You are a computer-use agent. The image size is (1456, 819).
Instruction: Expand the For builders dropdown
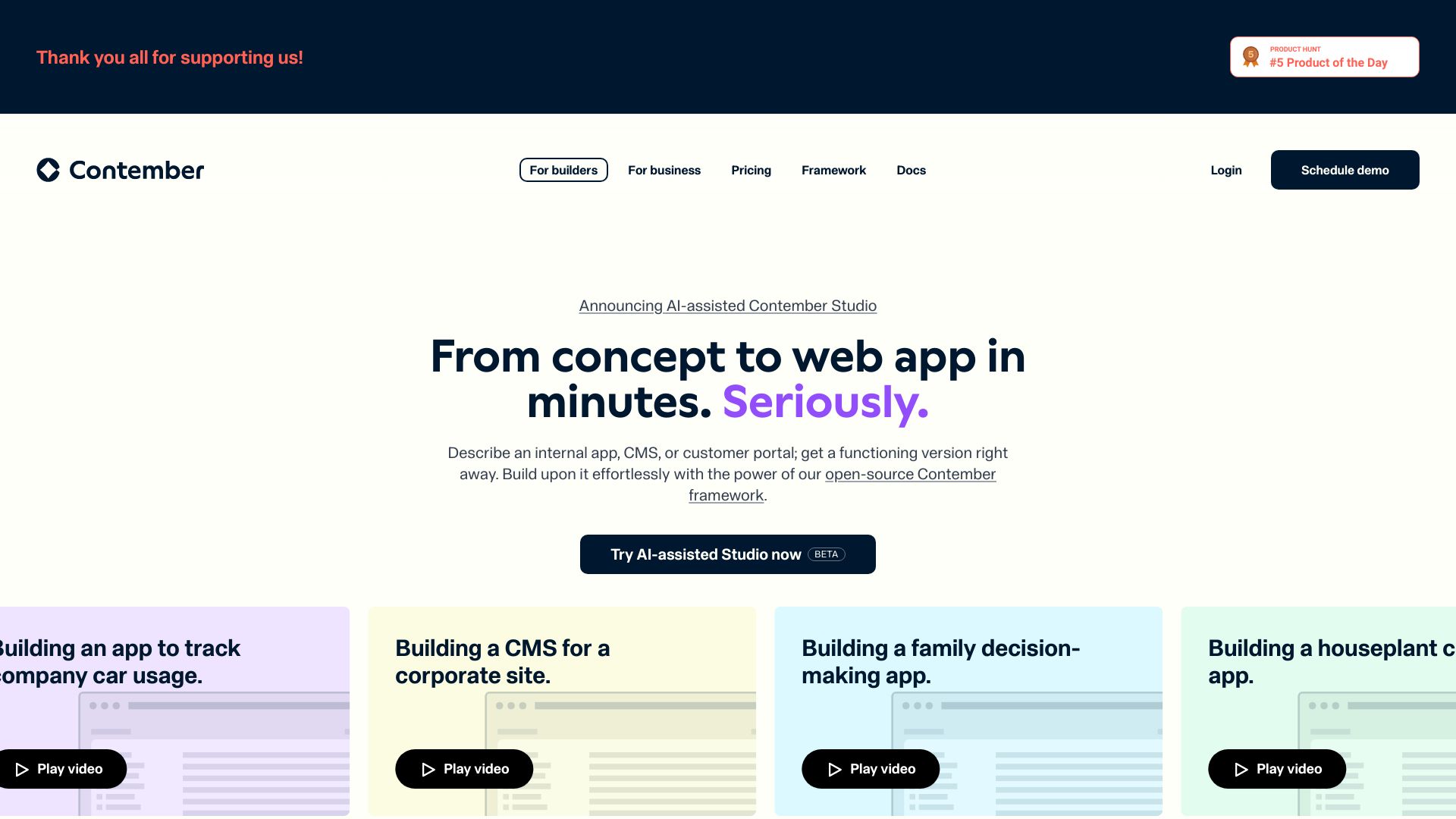tap(564, 169)
